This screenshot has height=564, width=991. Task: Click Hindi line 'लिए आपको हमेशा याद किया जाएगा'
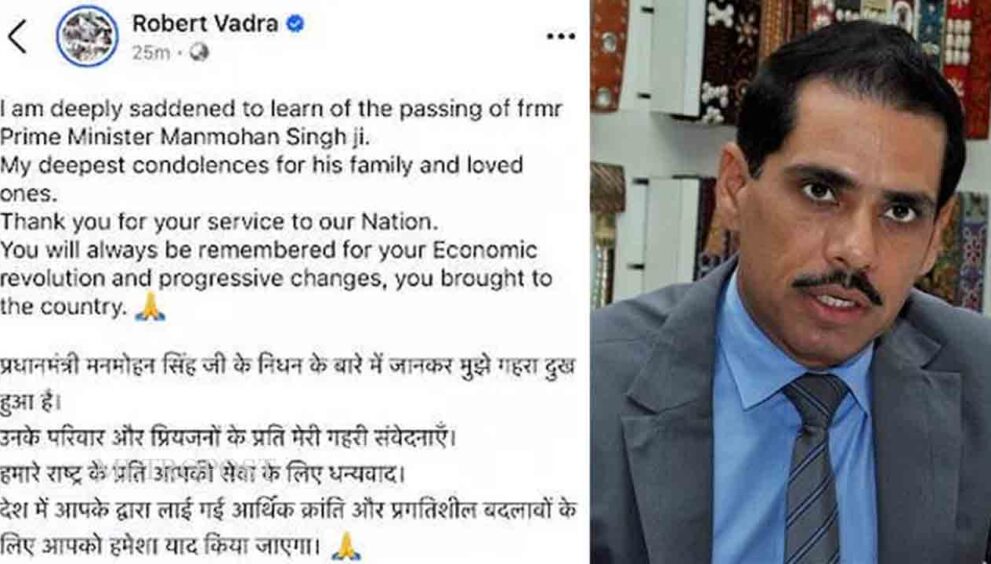(164, 546)
